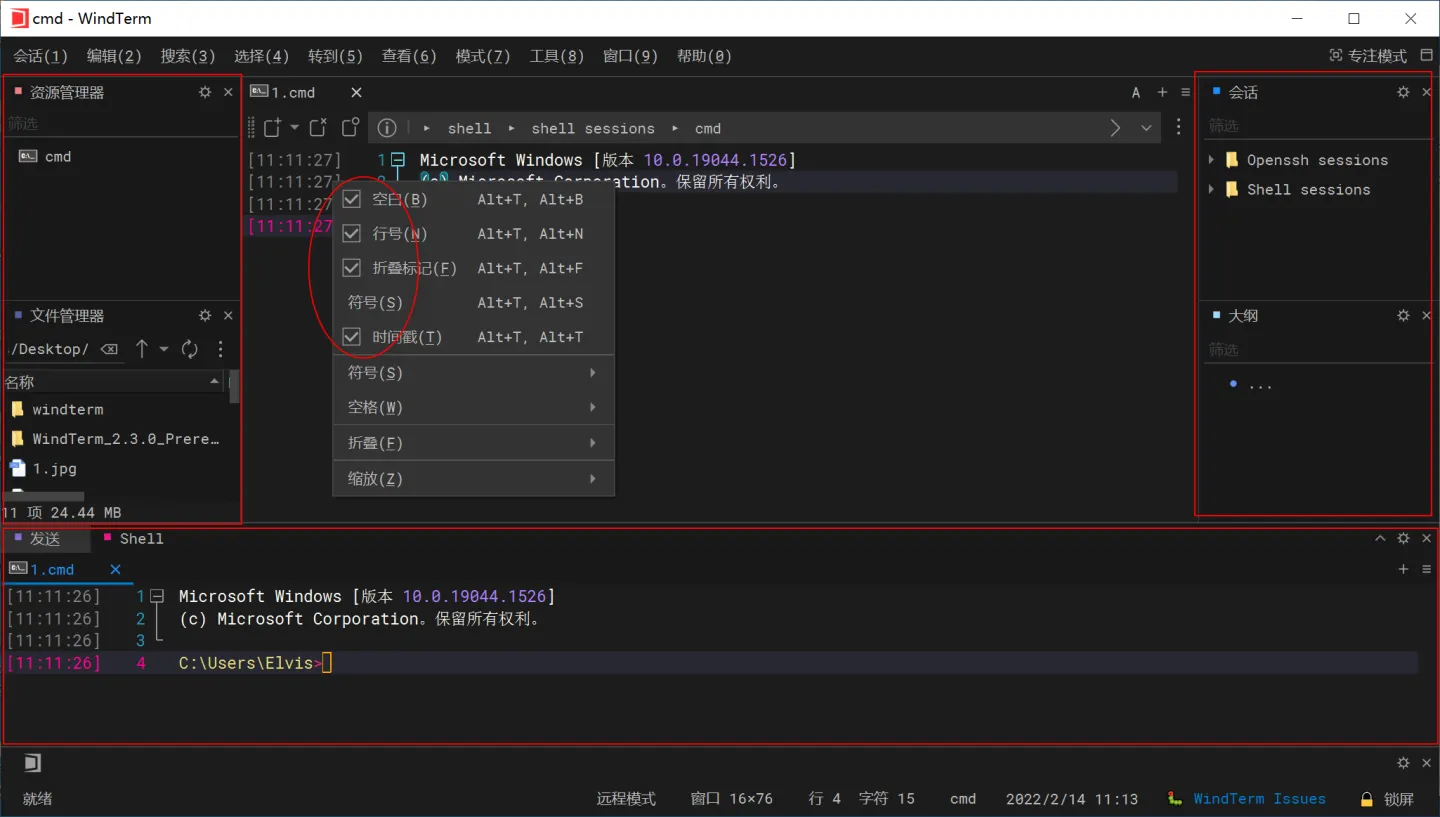Click the panel icon at bottom-left strip

tap(32, 763)
